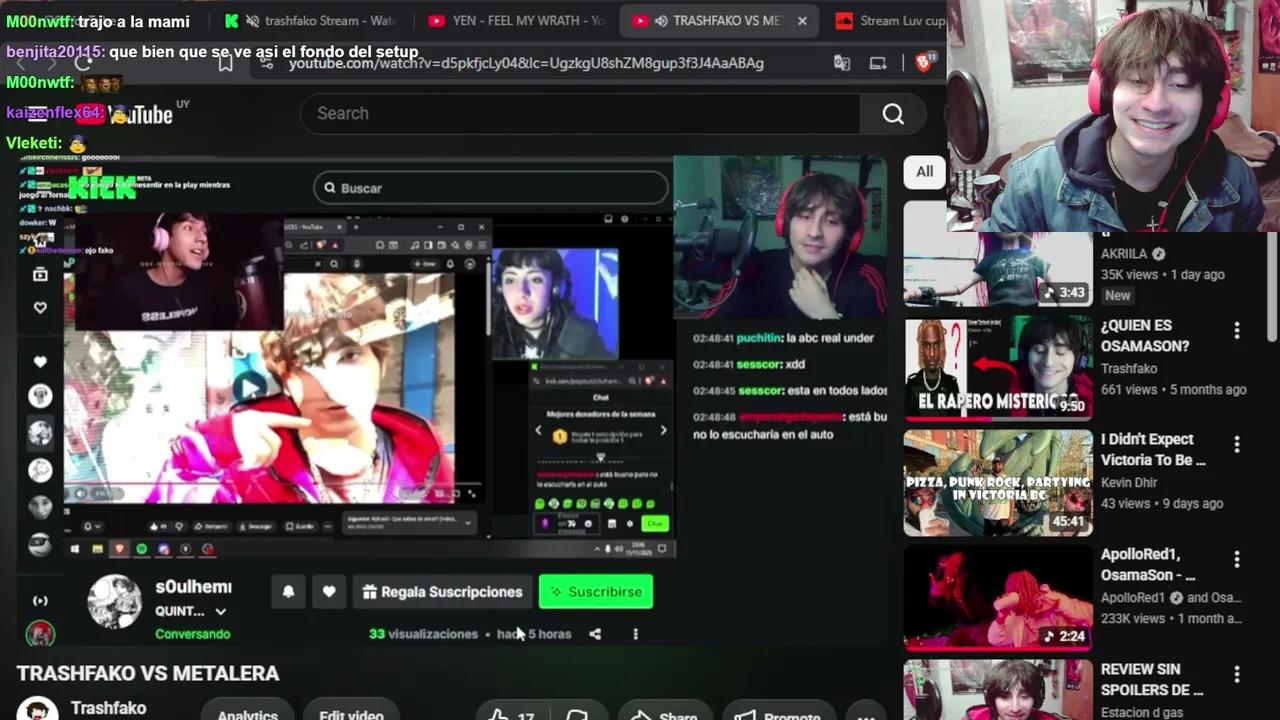Click the Edit video button
1280x720 pixels.
(351, 713)
